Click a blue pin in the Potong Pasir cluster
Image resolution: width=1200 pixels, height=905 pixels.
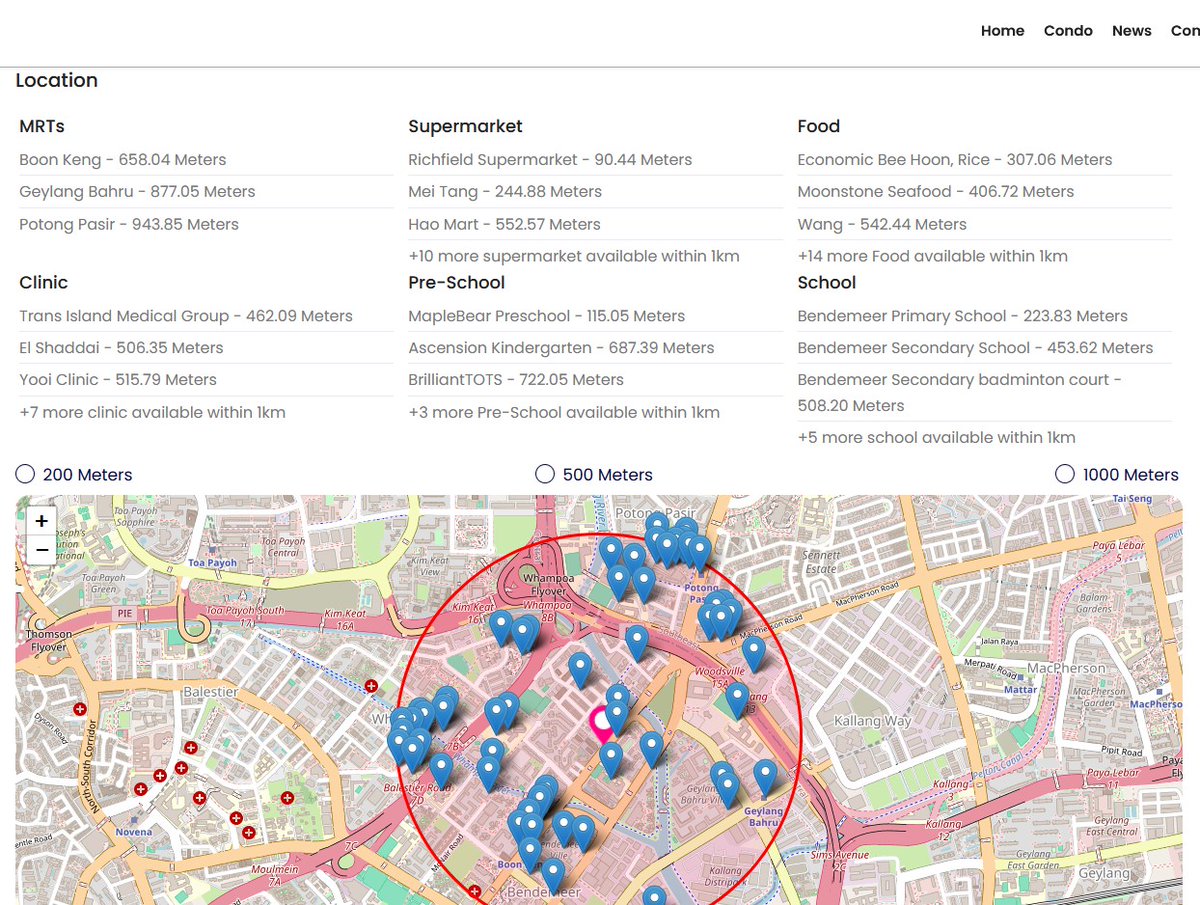tap(665, 545)
